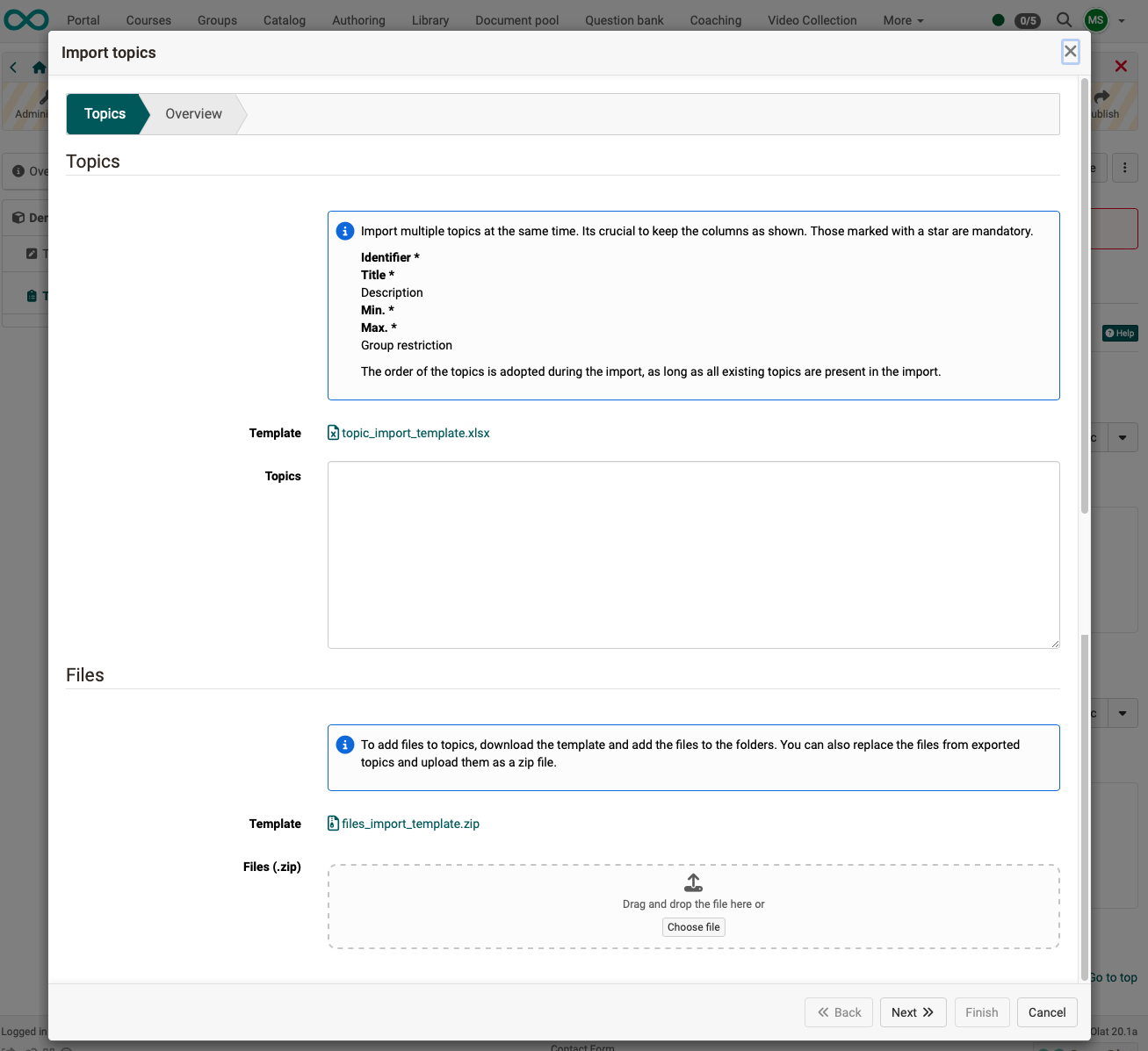Click the upload cloud icon in the drop zone

click(x=693, y=882)
